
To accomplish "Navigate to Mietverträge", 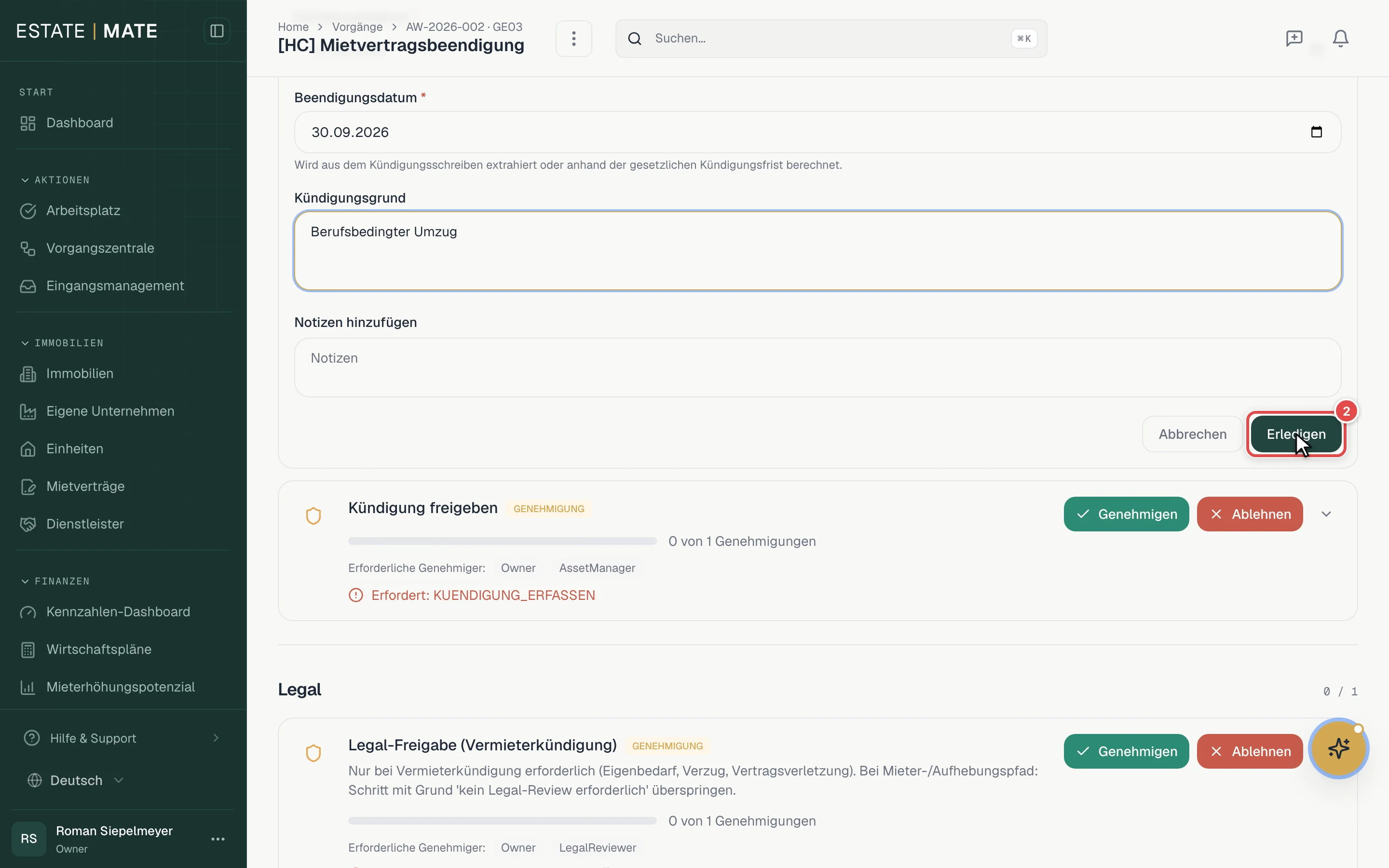I will pyautogui.click(x=123, y=486).
